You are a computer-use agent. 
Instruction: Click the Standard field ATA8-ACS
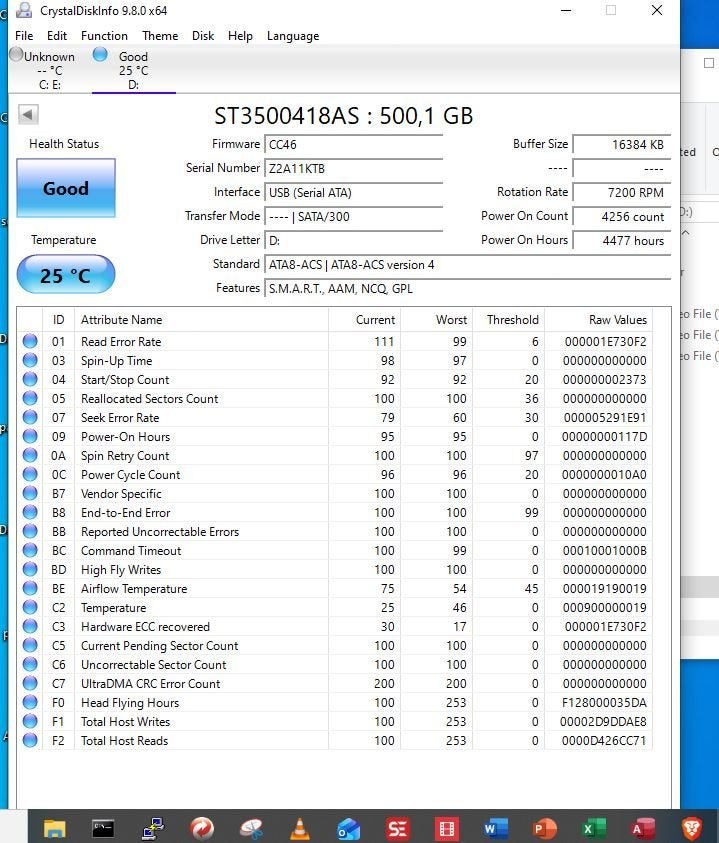(x=467, y=265)
